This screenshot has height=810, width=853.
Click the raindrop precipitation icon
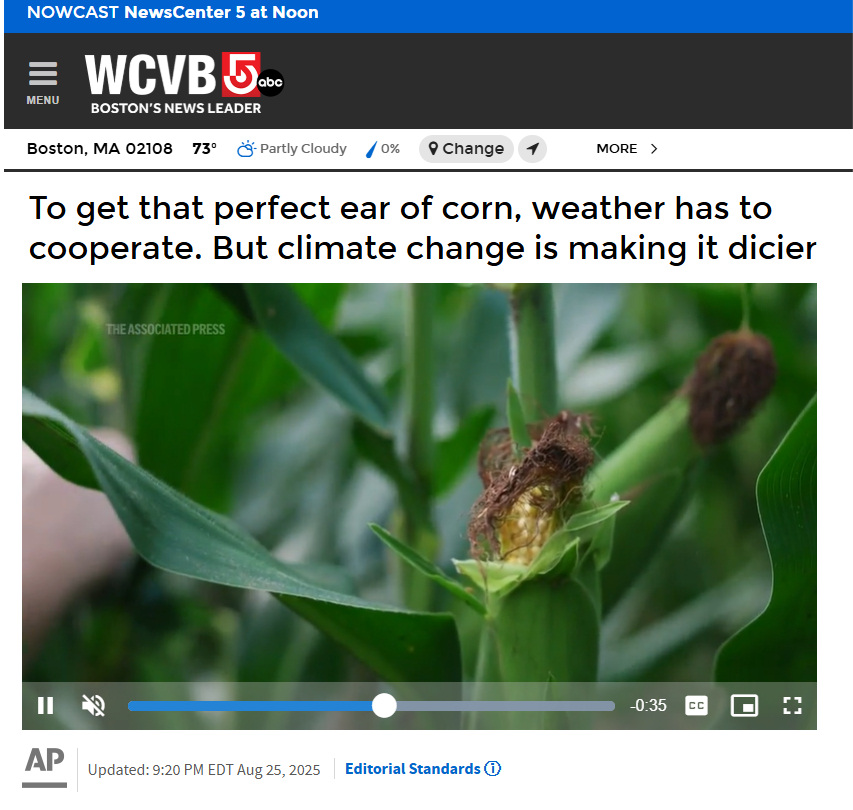(371, 149)
